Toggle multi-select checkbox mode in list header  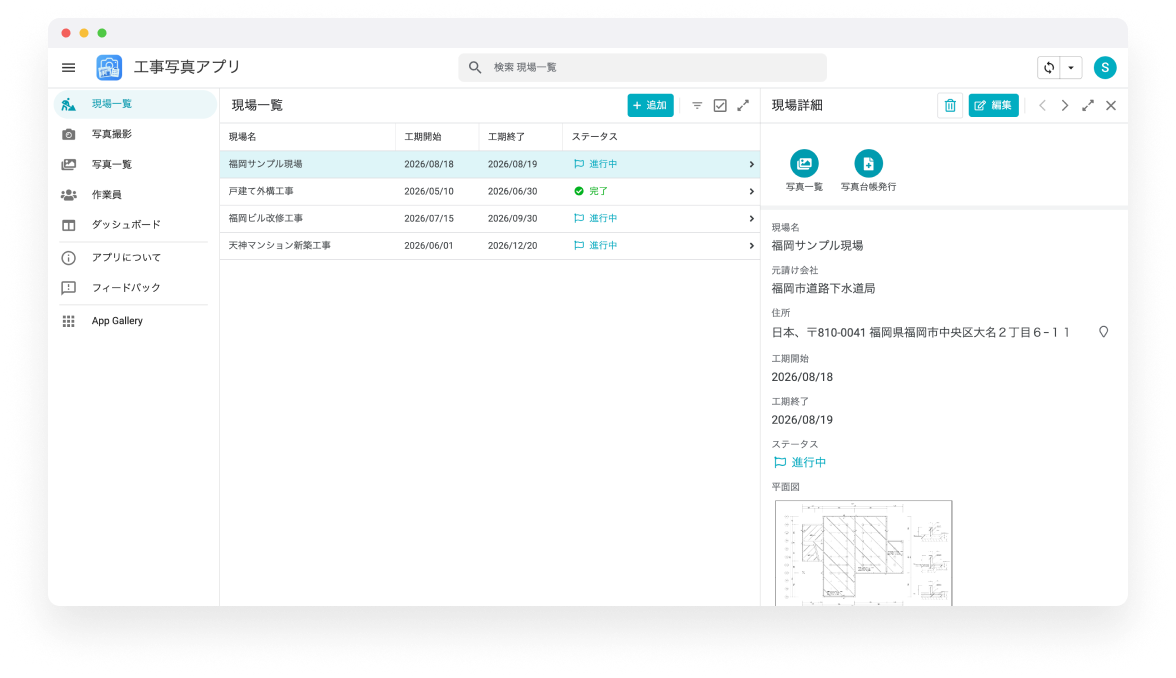click(x=720, y=106)
